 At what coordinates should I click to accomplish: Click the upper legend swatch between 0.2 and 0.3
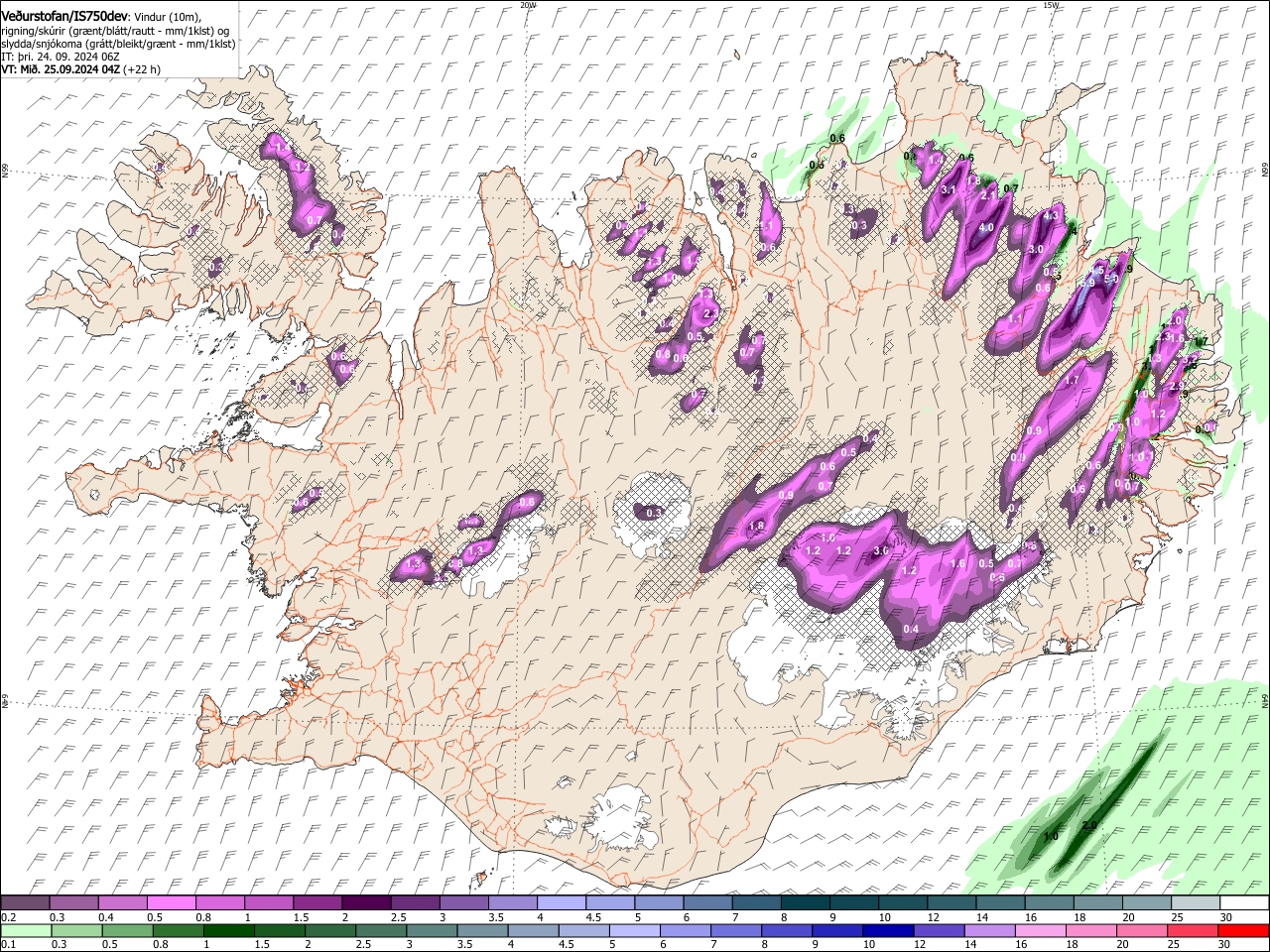(25, 903)
